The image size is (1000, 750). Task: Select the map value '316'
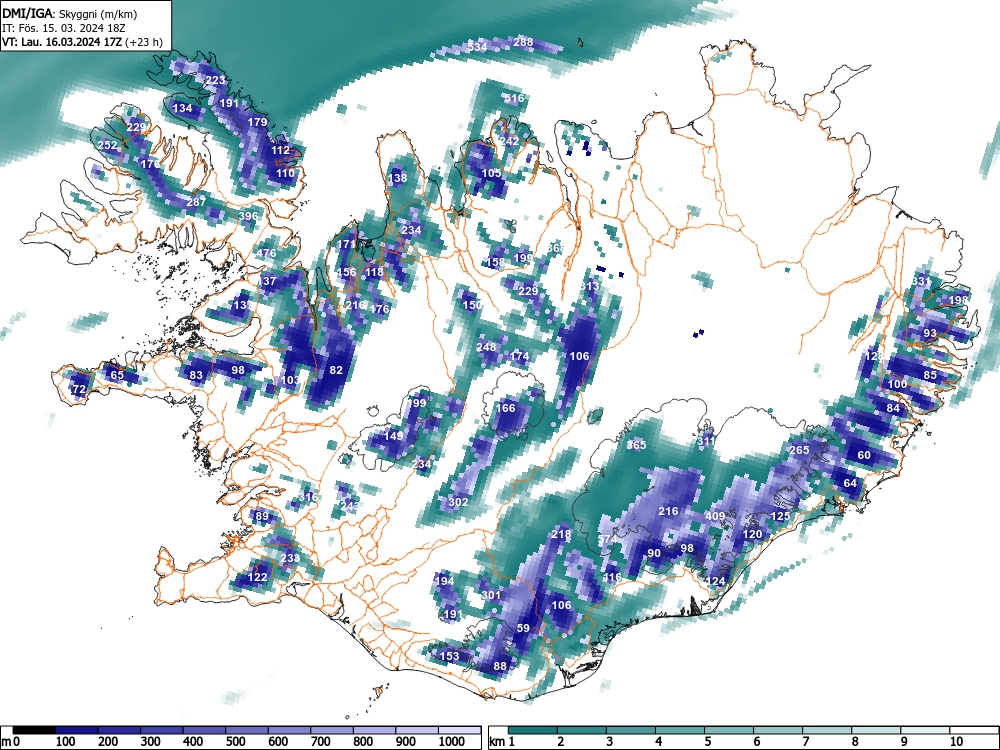pos(309,497)
